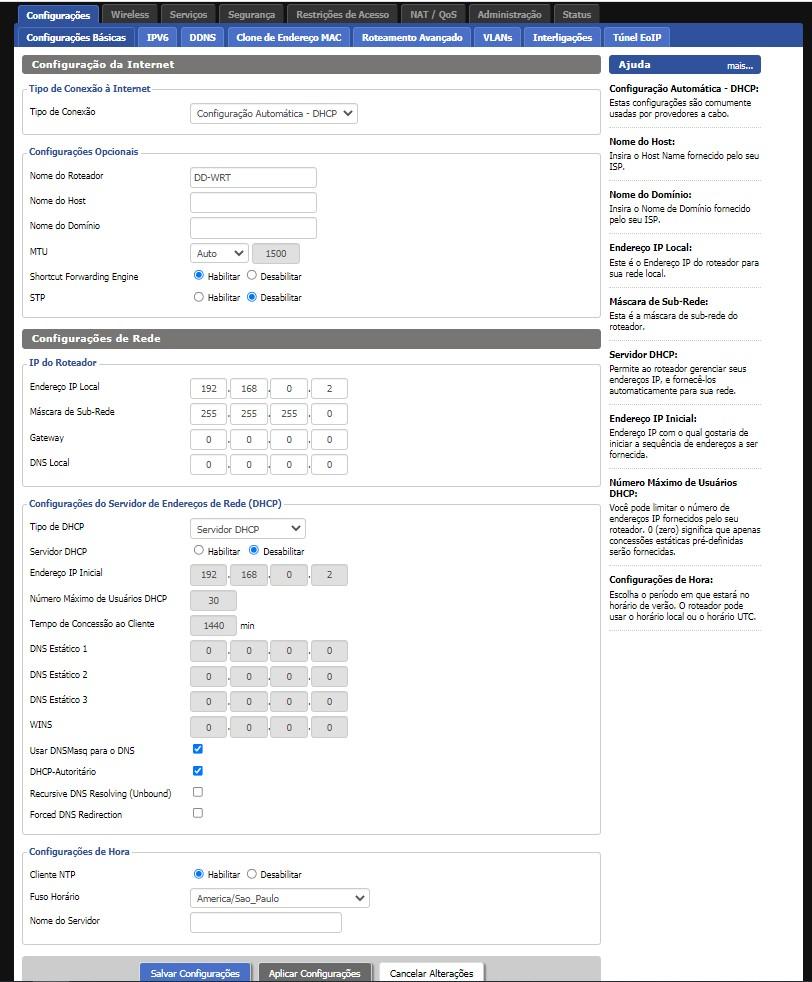Click Gateway first octet field
Screen dimensions: 812x982
(x=208, y=440)
